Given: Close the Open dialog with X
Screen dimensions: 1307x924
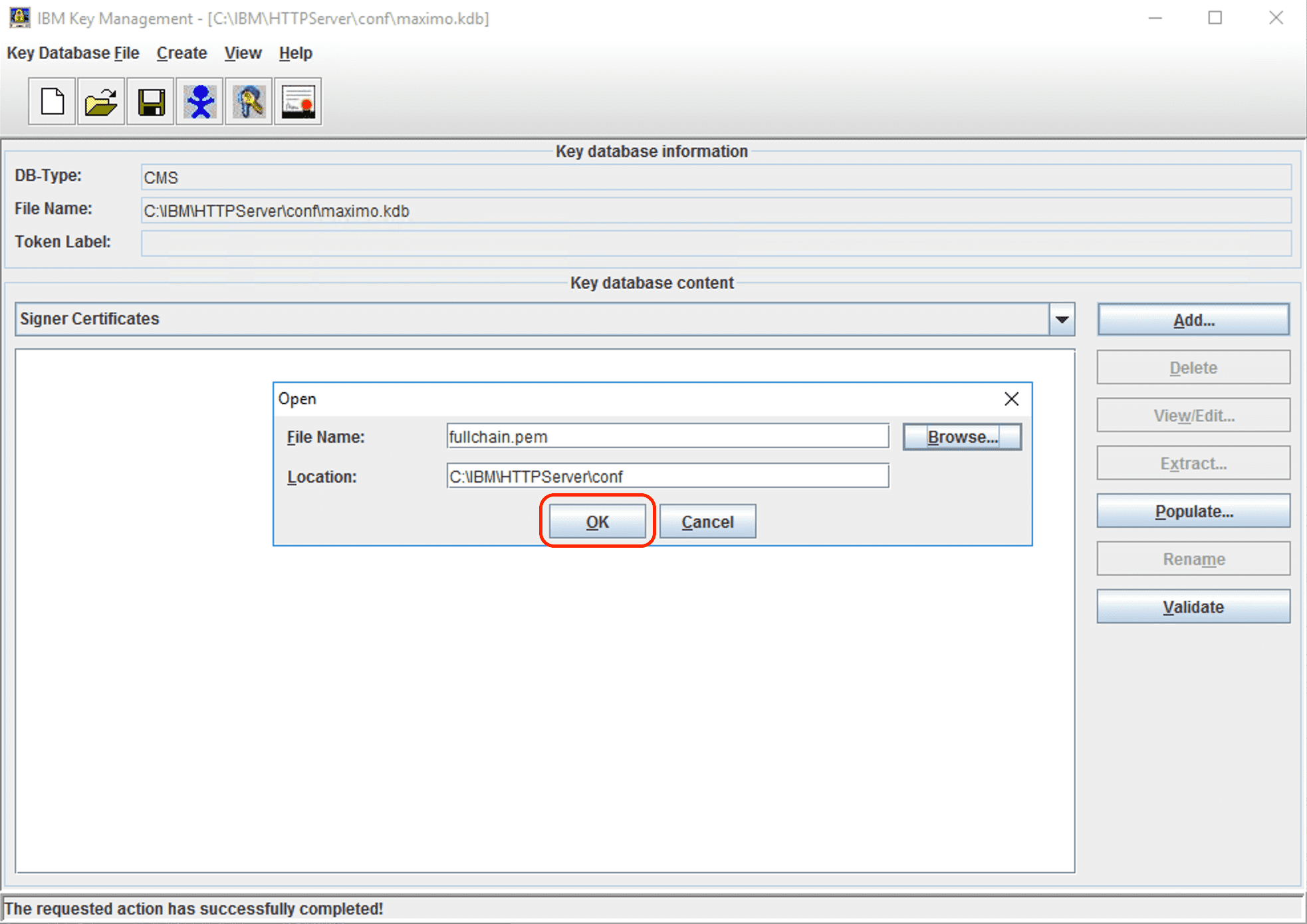Looking at the screenshot, I should tap(1011, 399).
